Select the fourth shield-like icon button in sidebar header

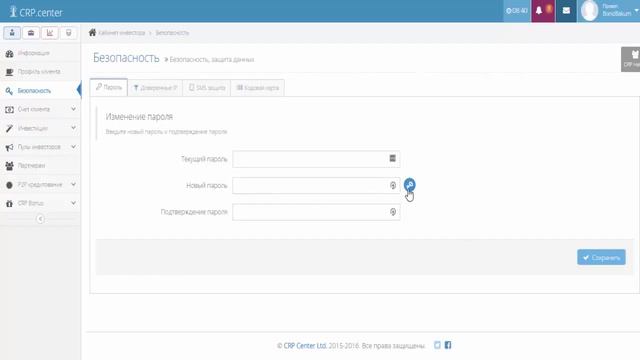tap(68, 33)
